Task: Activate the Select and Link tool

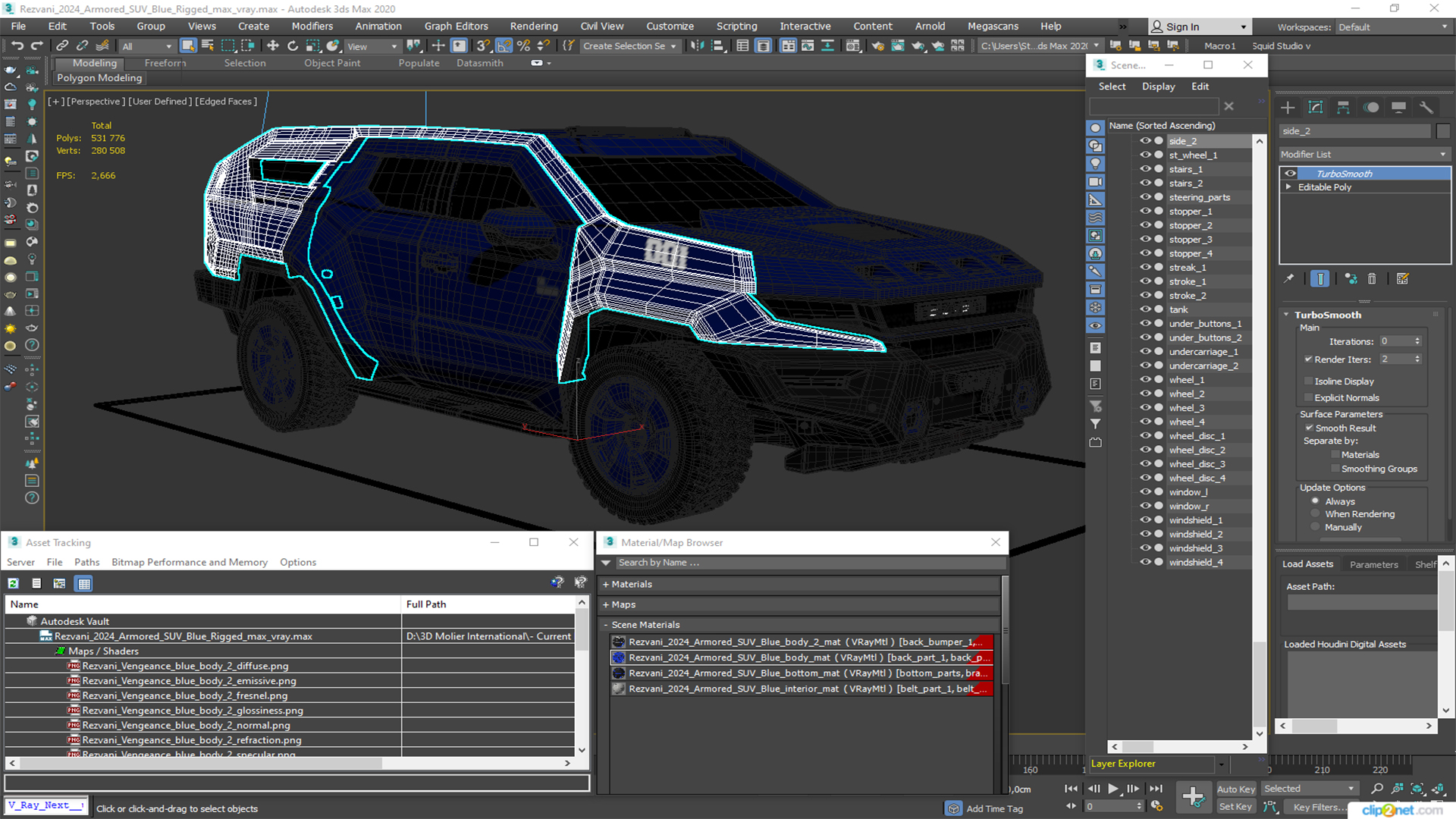Action: tap(63, 45)
